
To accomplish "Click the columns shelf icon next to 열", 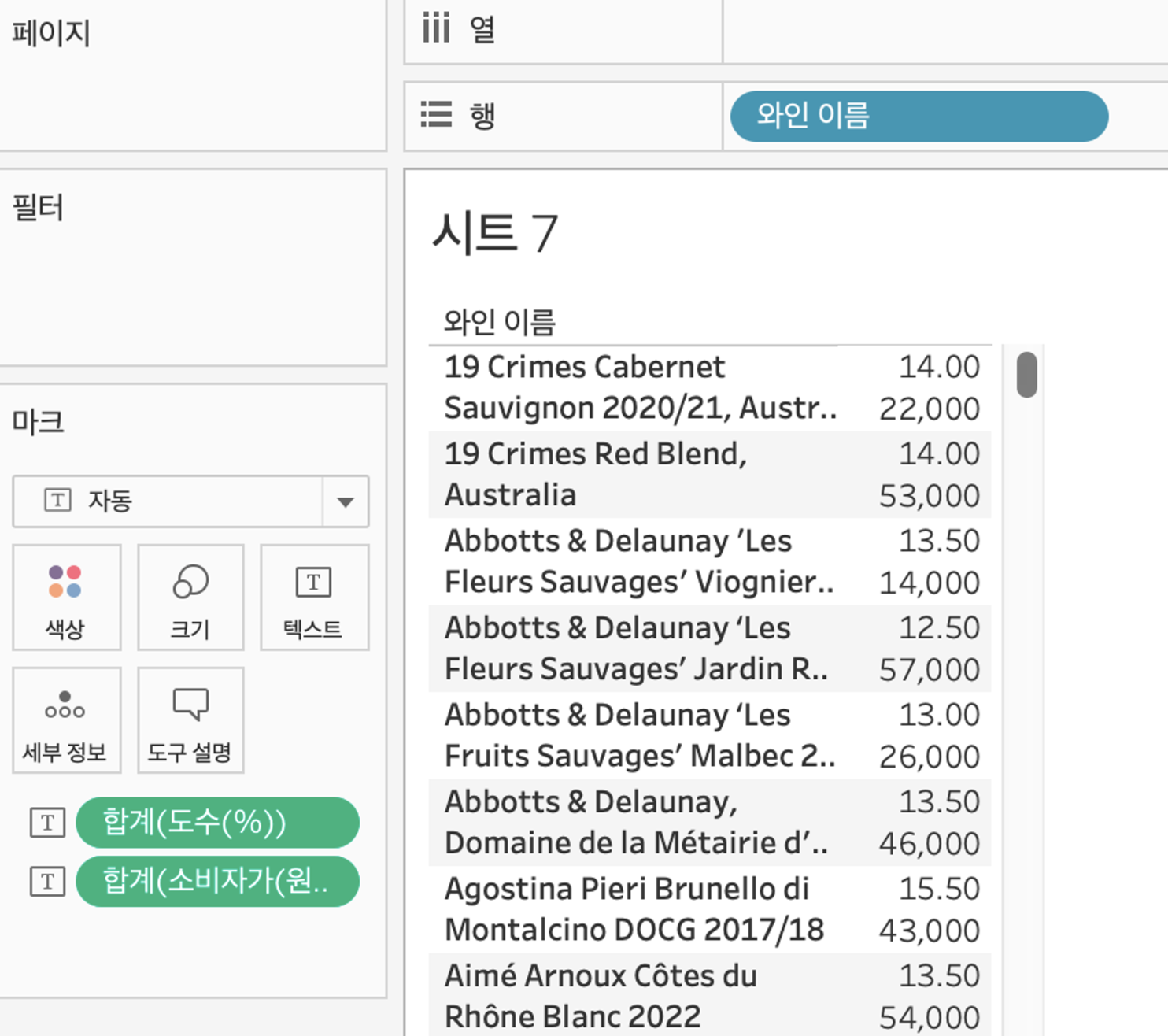I will coord(436,28).
